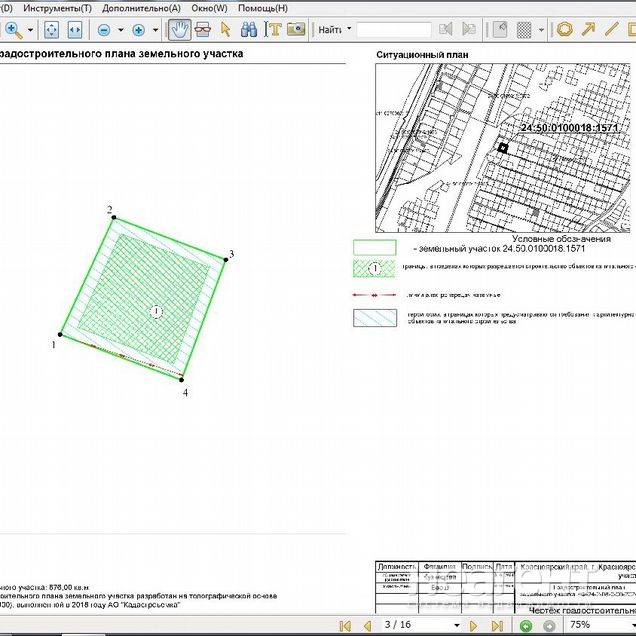Click the search text input field

(394, 30)
